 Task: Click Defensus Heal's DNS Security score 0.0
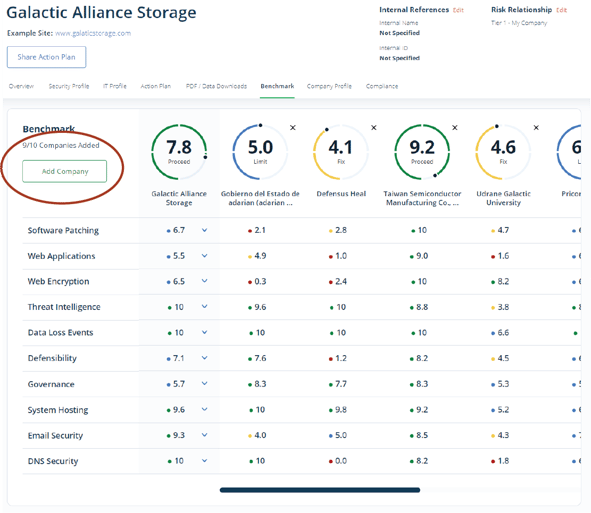point(341,461)
